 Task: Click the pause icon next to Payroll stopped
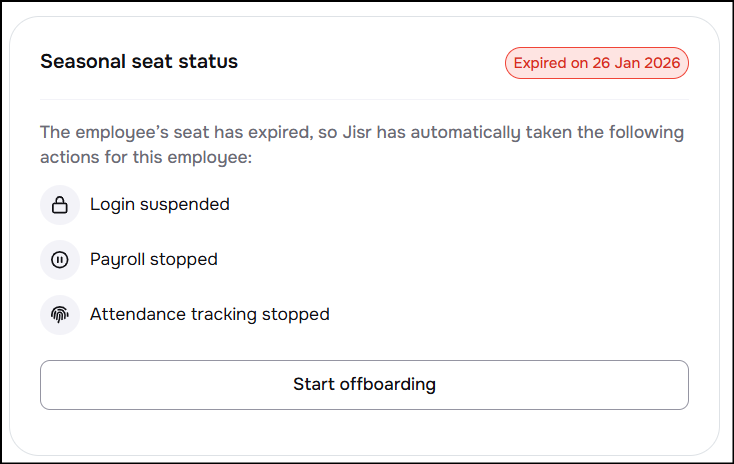pyautogui.click(x=60, y=260)
